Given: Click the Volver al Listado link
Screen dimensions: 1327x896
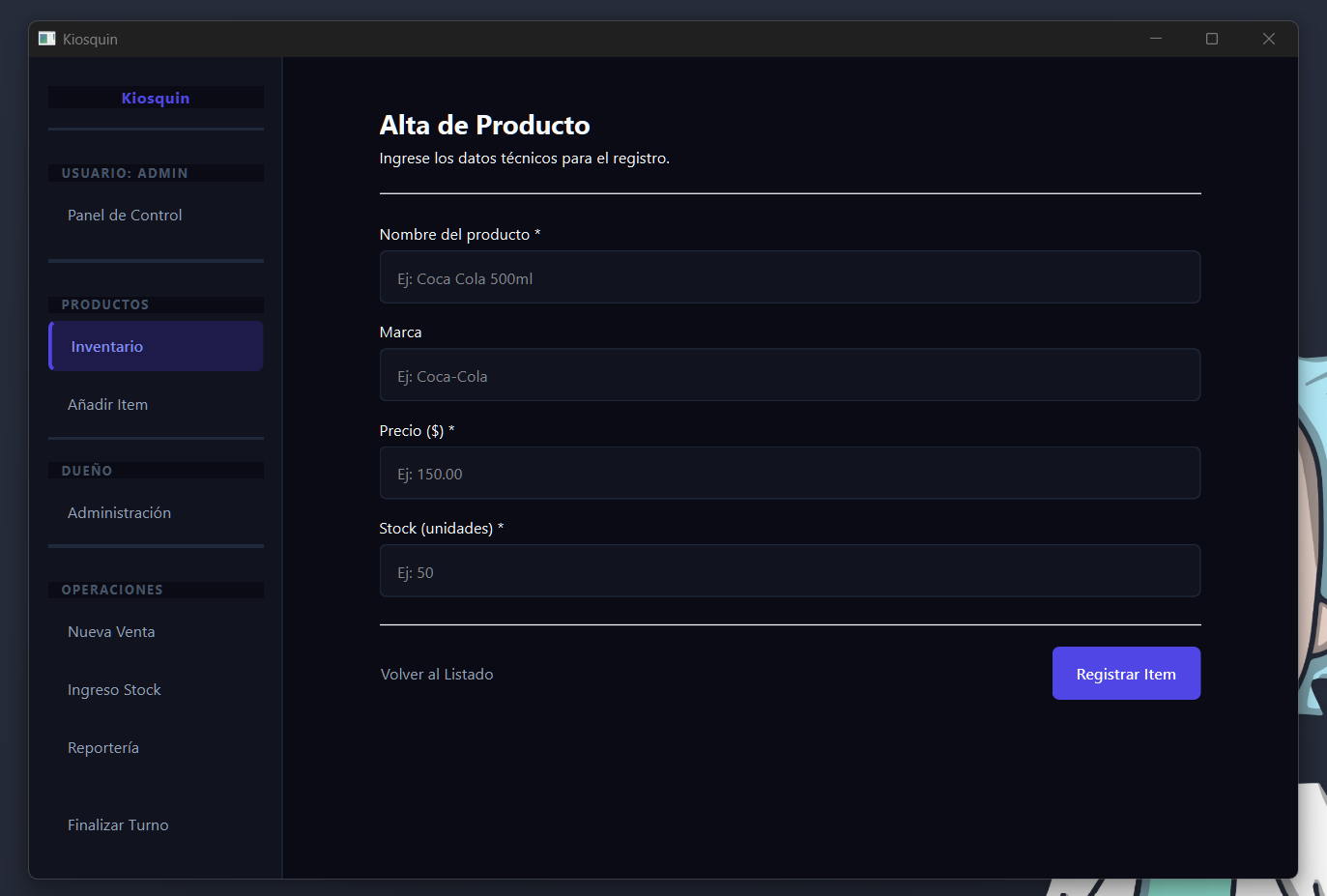Looking at the screenshot, I should pos(437,674).
